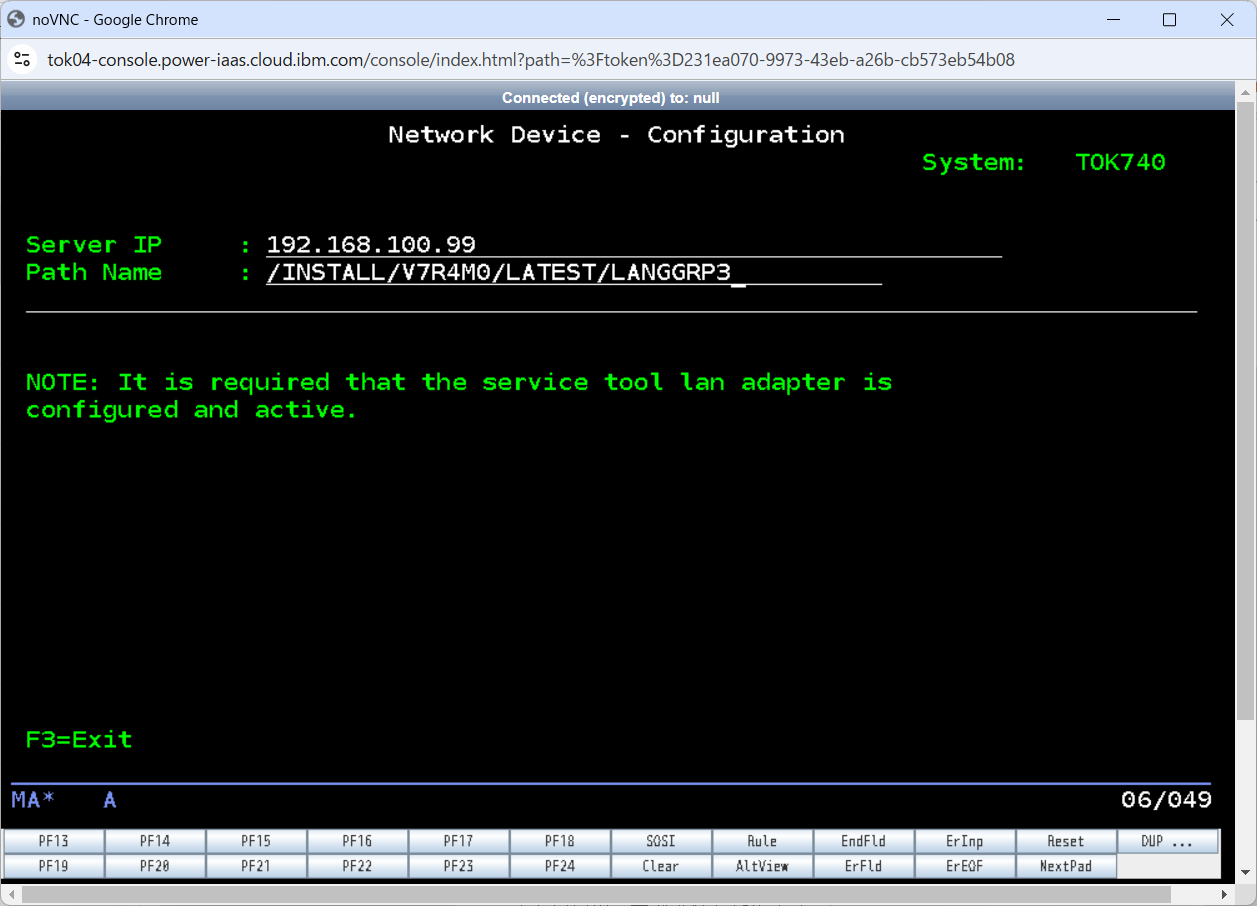
Task: Click the 'Network Device - Configuration' title
Action: 616,135
